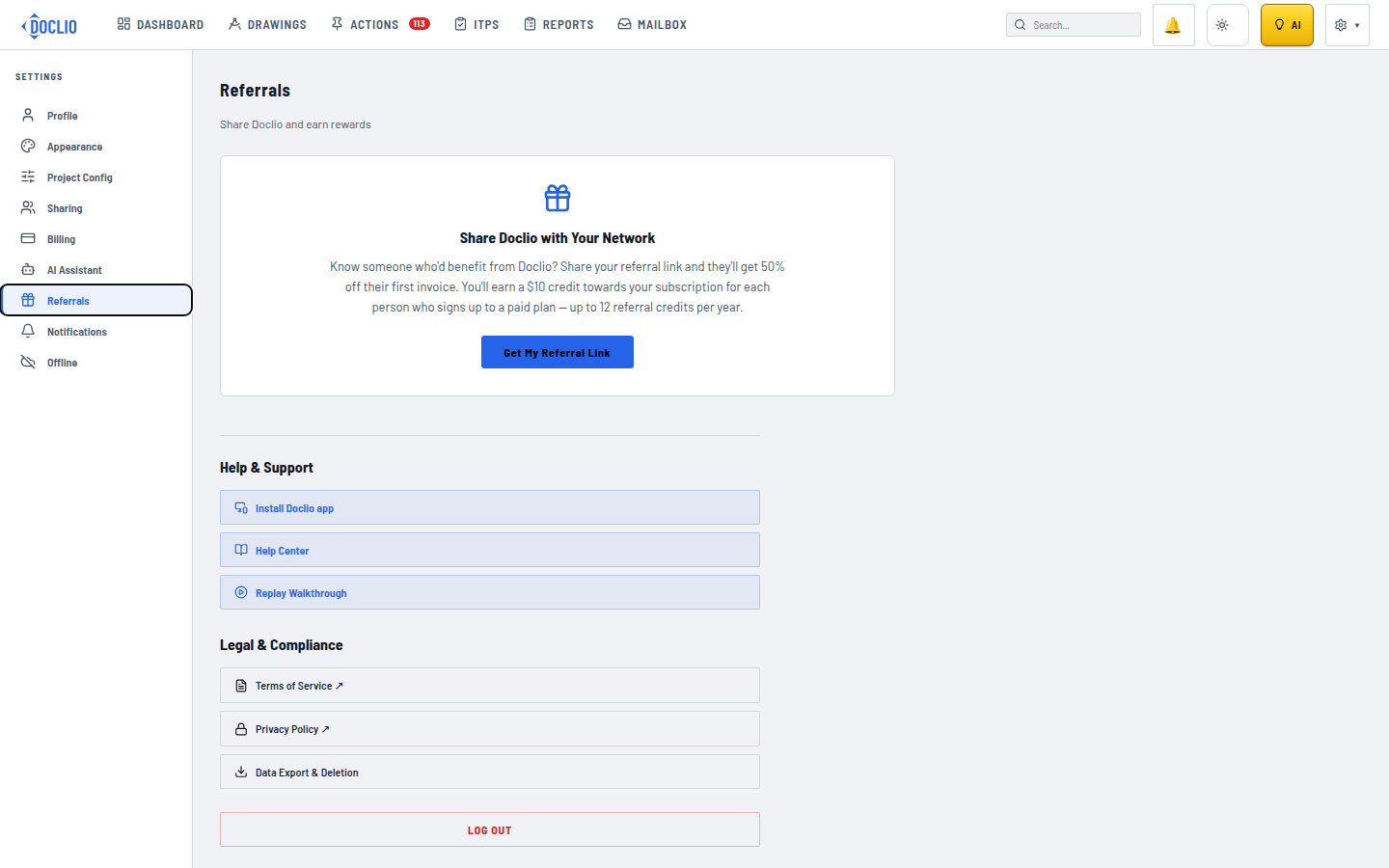Image resolution: width=1389 pixels, height=868 pixels.
Task: Click the ITPs clipboard check icon
Action: [x=460, y=24]
